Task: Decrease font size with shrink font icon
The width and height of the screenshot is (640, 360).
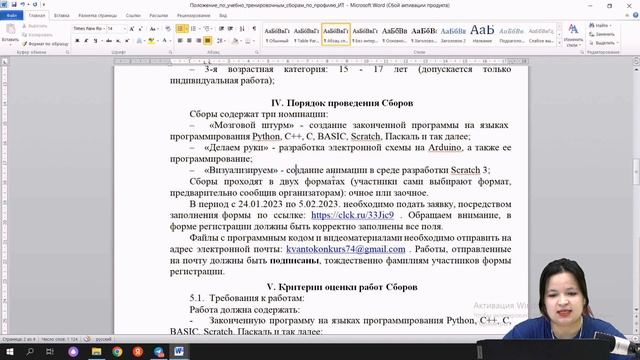Action: 140,29
